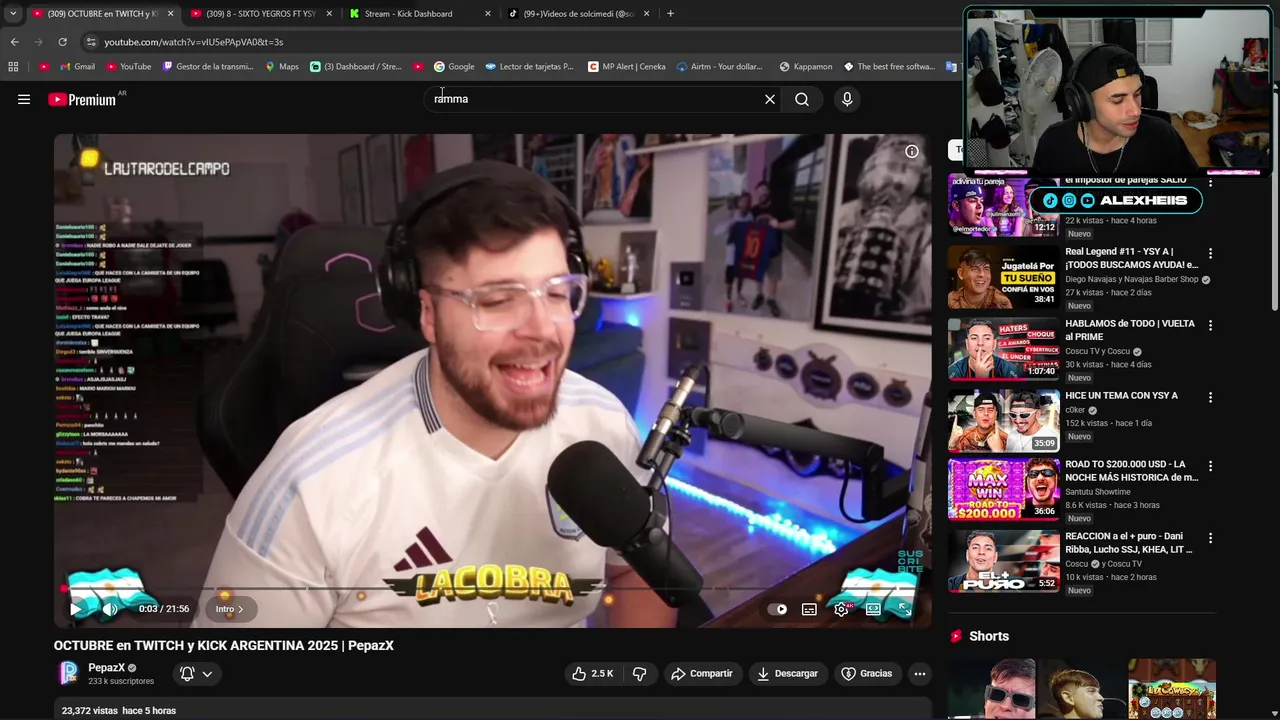The height and width of the screenshot is (720, 1280).
Task: Open player settings gear icon
Action: 841,609
